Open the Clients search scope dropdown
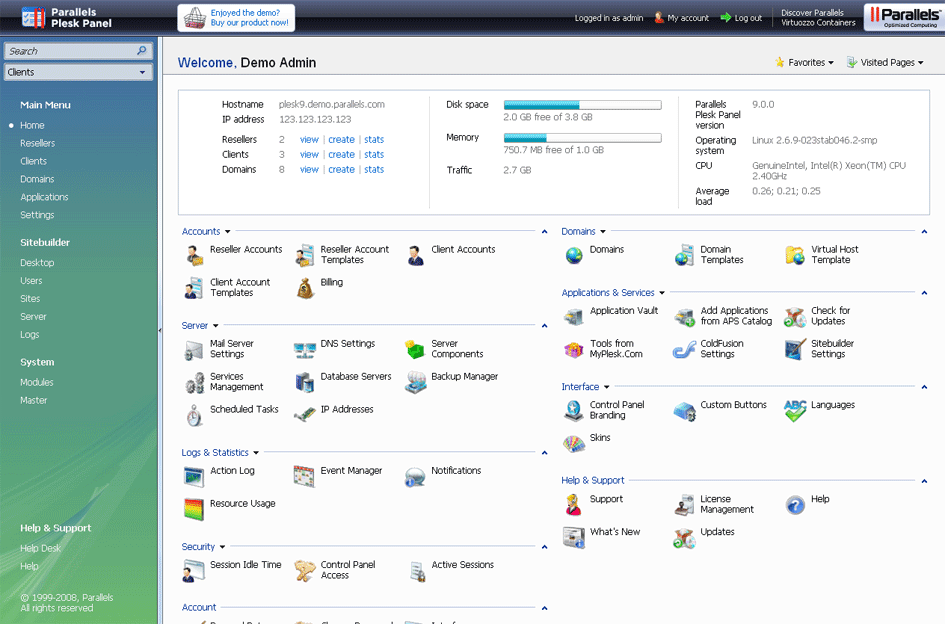 click(77, 72)
